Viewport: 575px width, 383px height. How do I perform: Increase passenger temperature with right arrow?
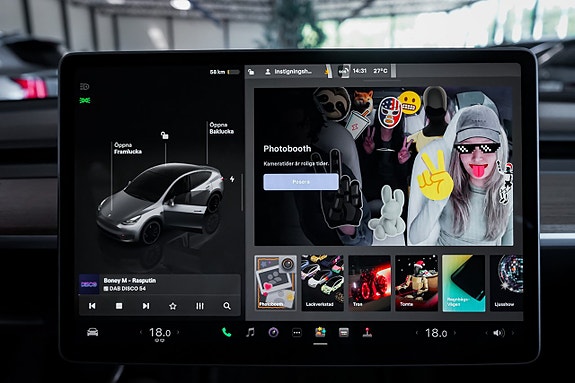coord(455,333)
